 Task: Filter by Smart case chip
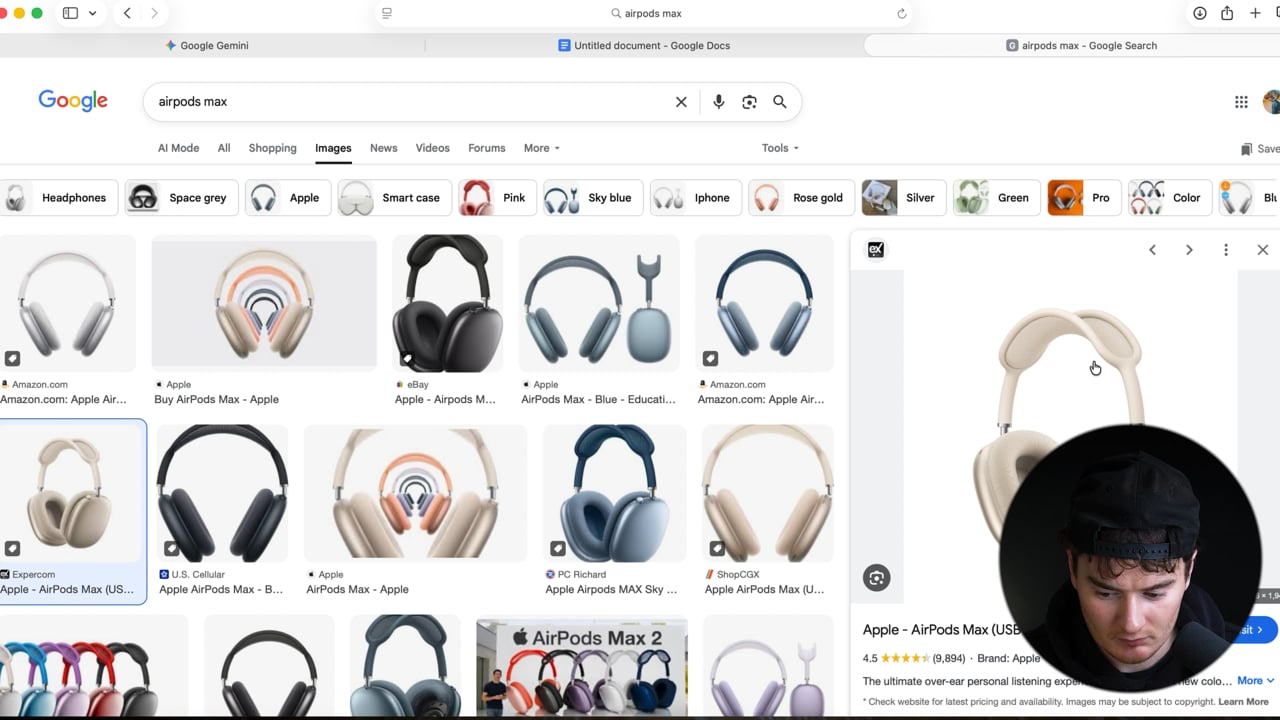pyautogui.click(x=395, y=198)
